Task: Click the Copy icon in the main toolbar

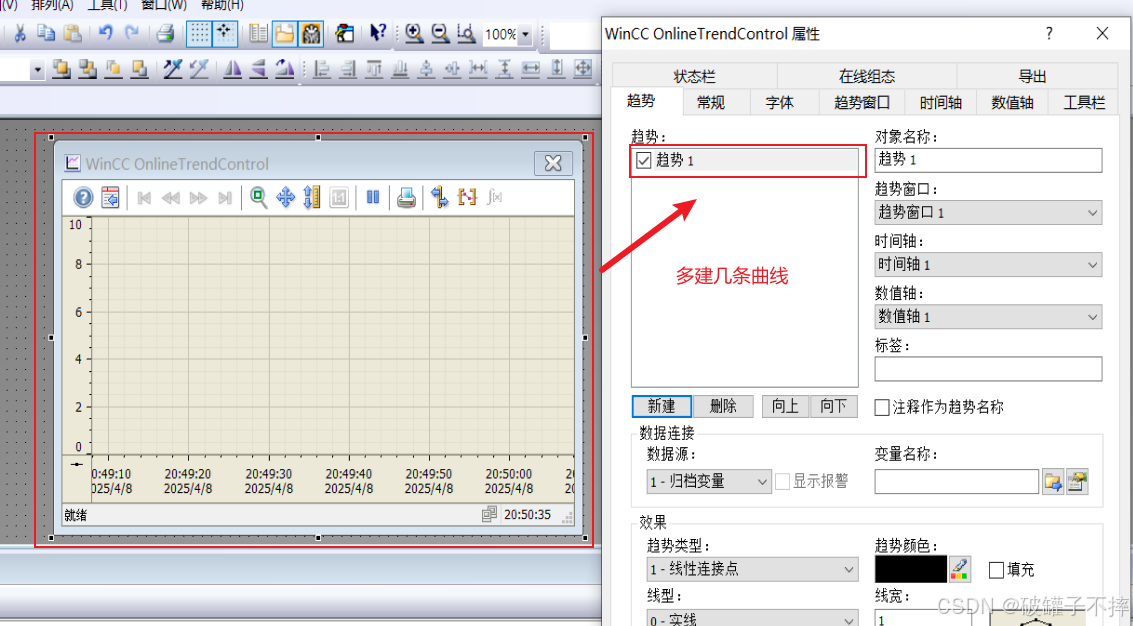Action: (46, 33)
